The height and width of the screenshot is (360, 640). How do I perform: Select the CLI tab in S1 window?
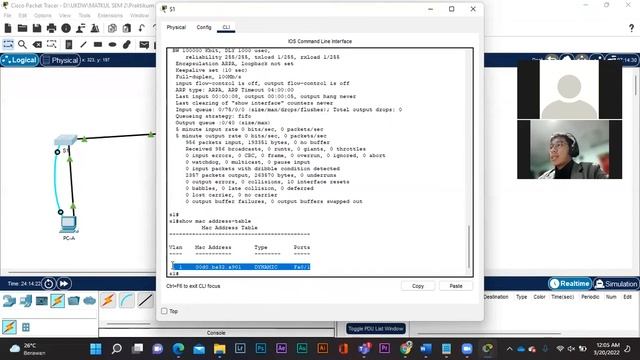[226, 27]
